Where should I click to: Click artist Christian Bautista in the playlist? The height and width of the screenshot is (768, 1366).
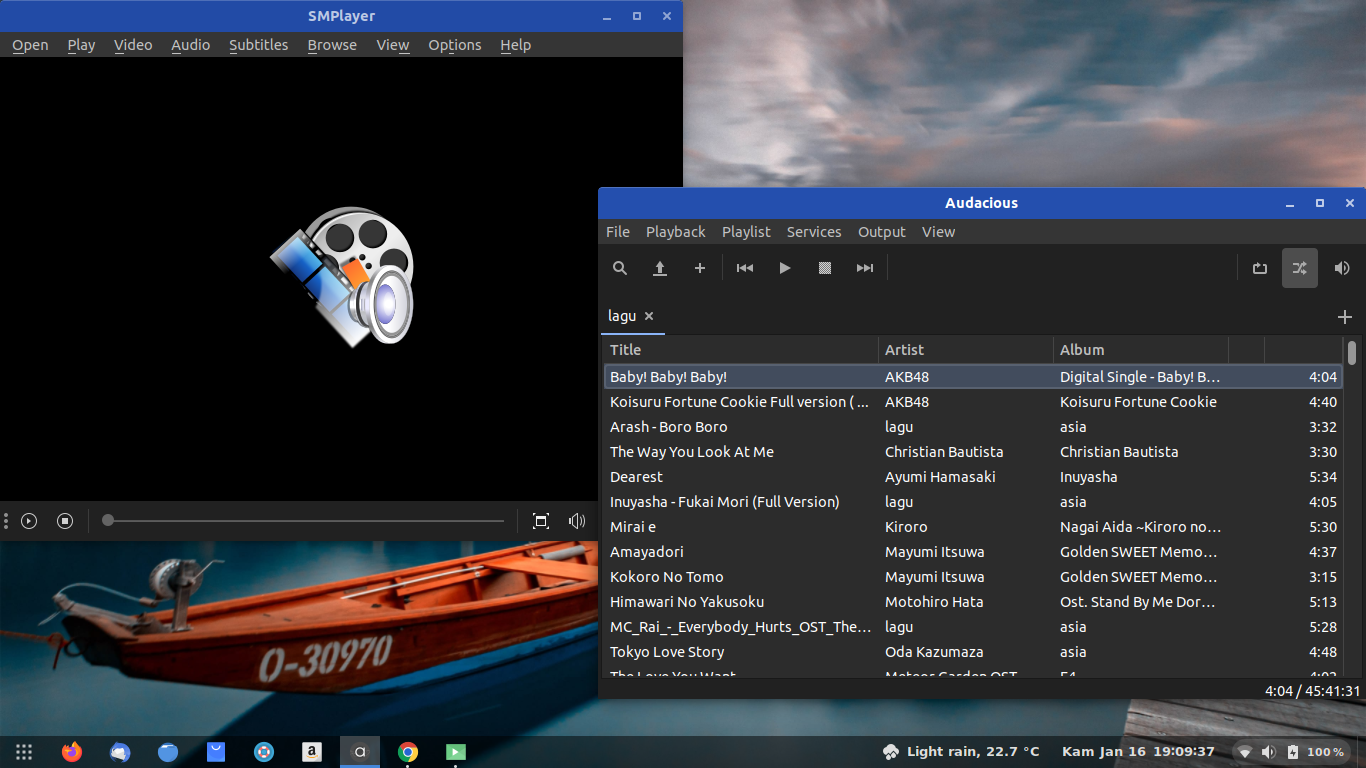point(944,452)
